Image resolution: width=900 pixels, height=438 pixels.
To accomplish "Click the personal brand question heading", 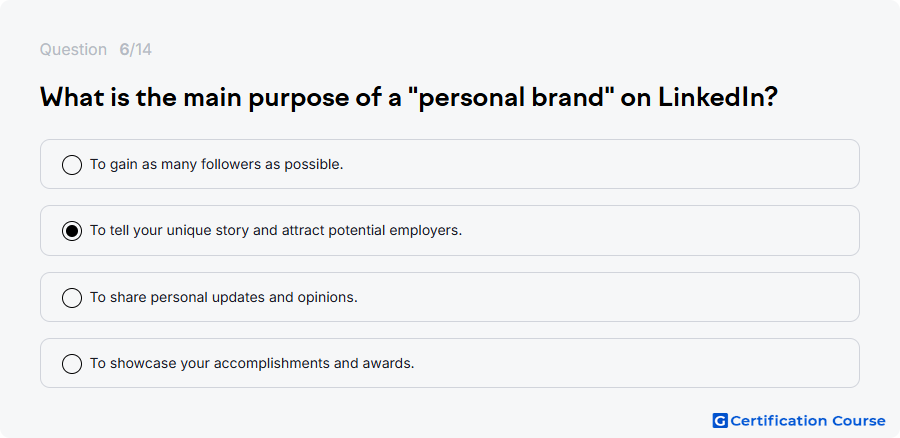I will click(x=409, y=98).
